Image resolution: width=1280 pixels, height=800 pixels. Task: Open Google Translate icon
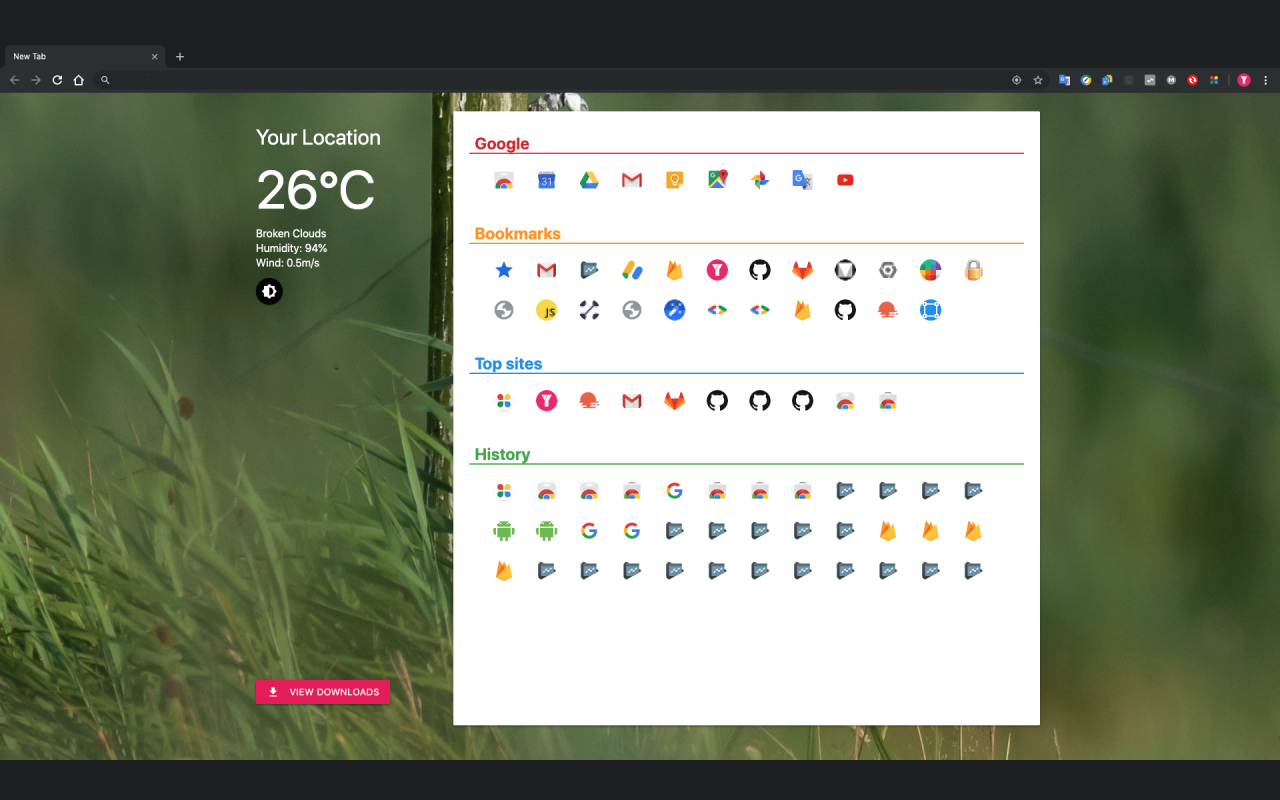(x=802, y=180)
